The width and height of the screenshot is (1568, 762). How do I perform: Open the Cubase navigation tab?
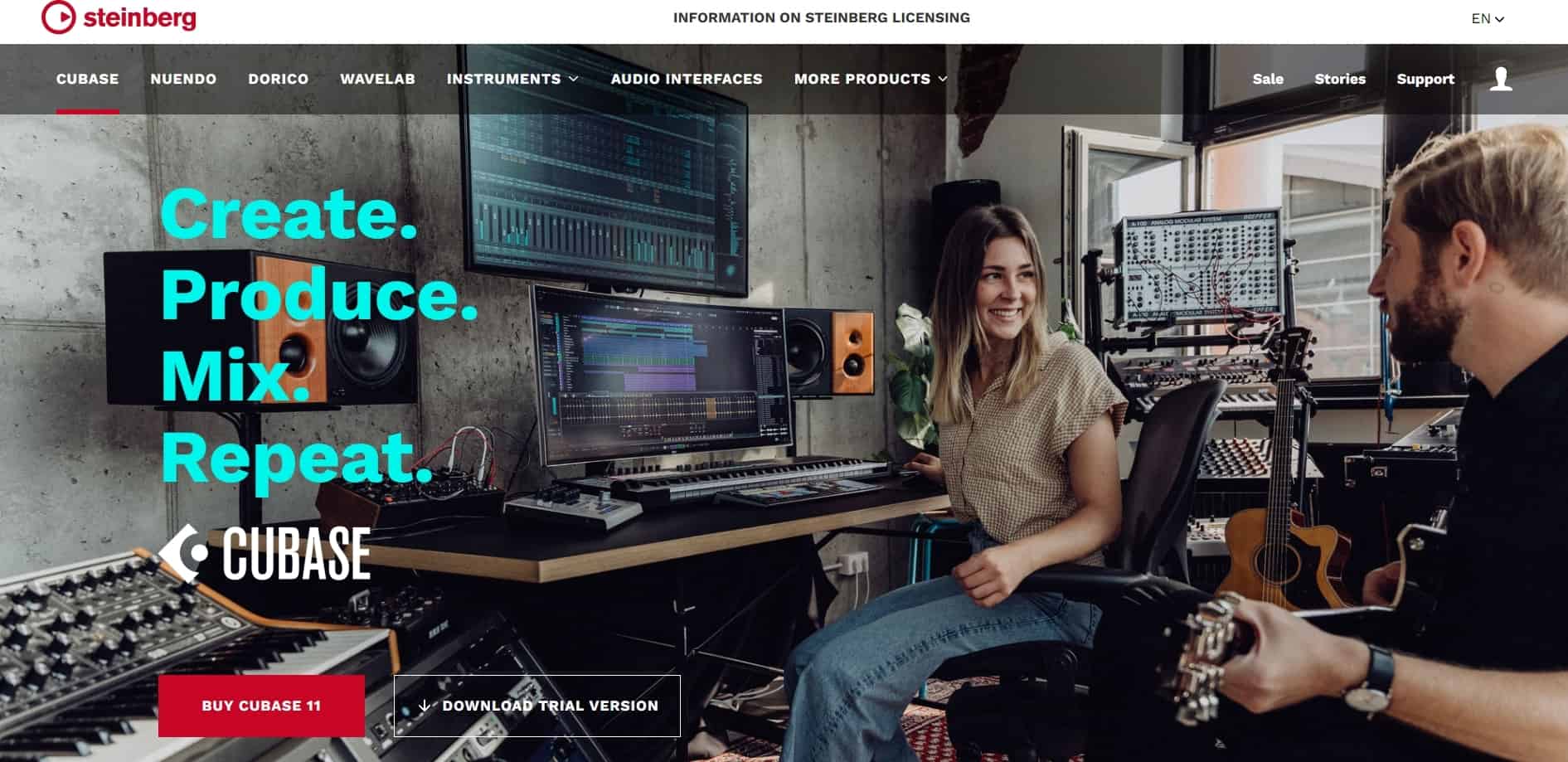point(88,79)
